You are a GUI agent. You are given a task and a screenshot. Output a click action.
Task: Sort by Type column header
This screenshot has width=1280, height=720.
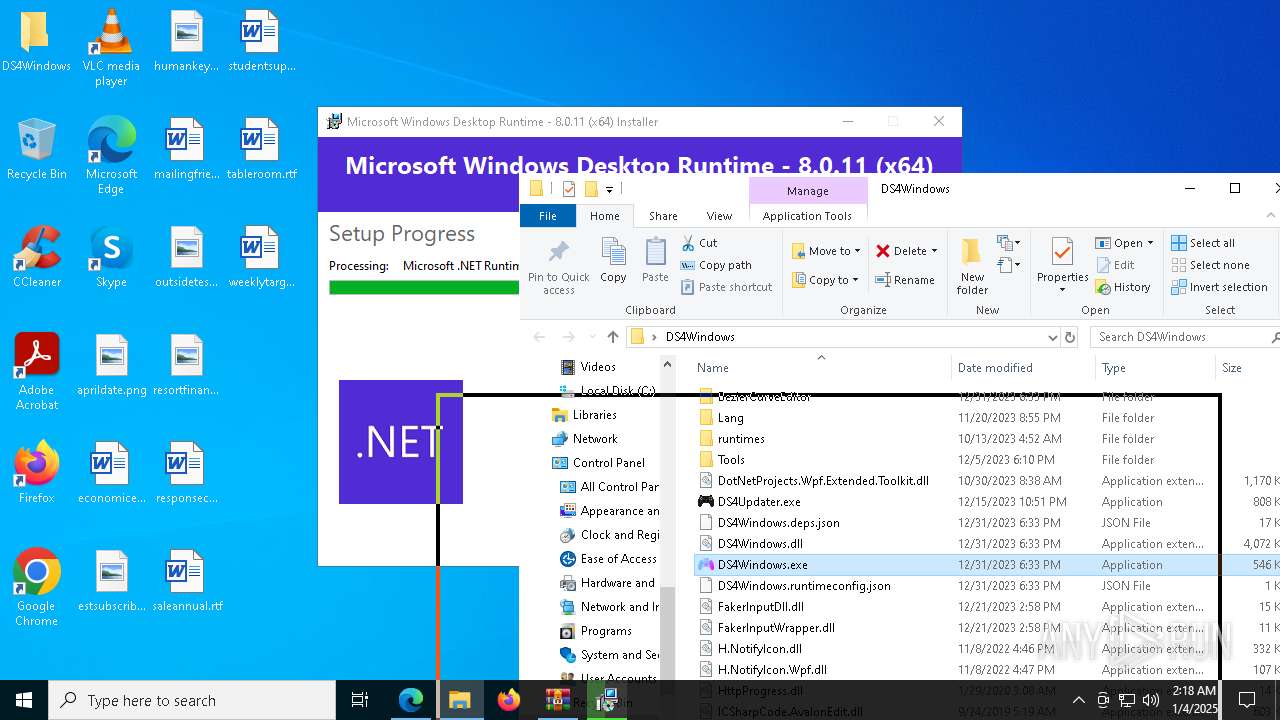point(1155,368)
